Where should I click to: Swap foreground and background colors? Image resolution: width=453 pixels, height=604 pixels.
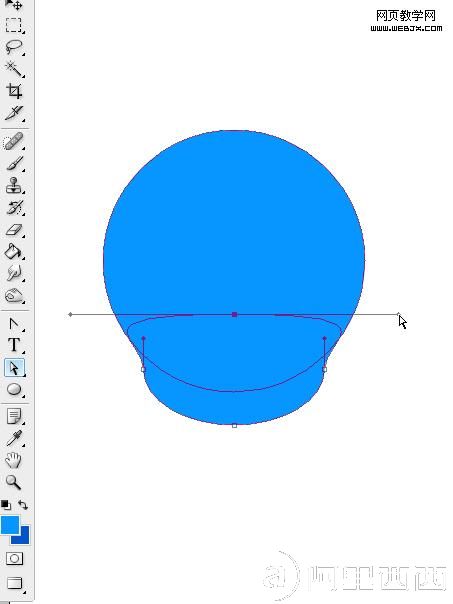click(23, 505)
